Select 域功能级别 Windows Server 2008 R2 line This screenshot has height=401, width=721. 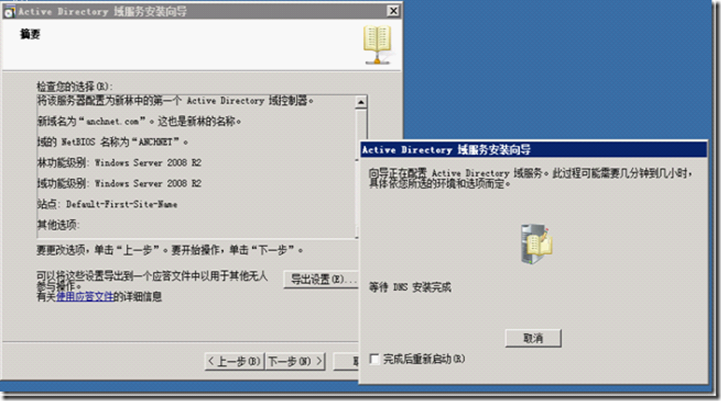[x=119, y=183]
